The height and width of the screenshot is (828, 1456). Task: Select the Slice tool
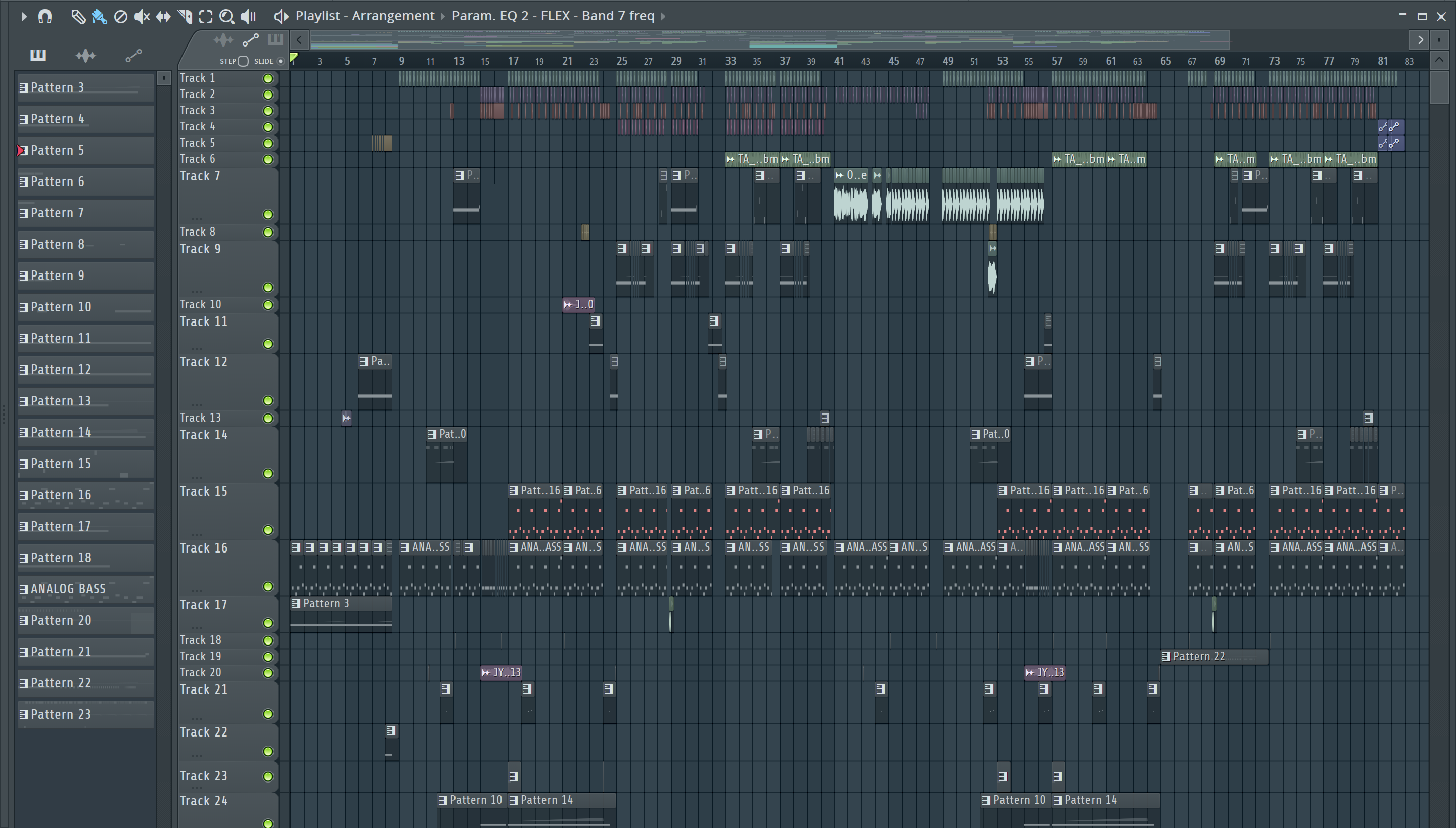coord(185,17)
